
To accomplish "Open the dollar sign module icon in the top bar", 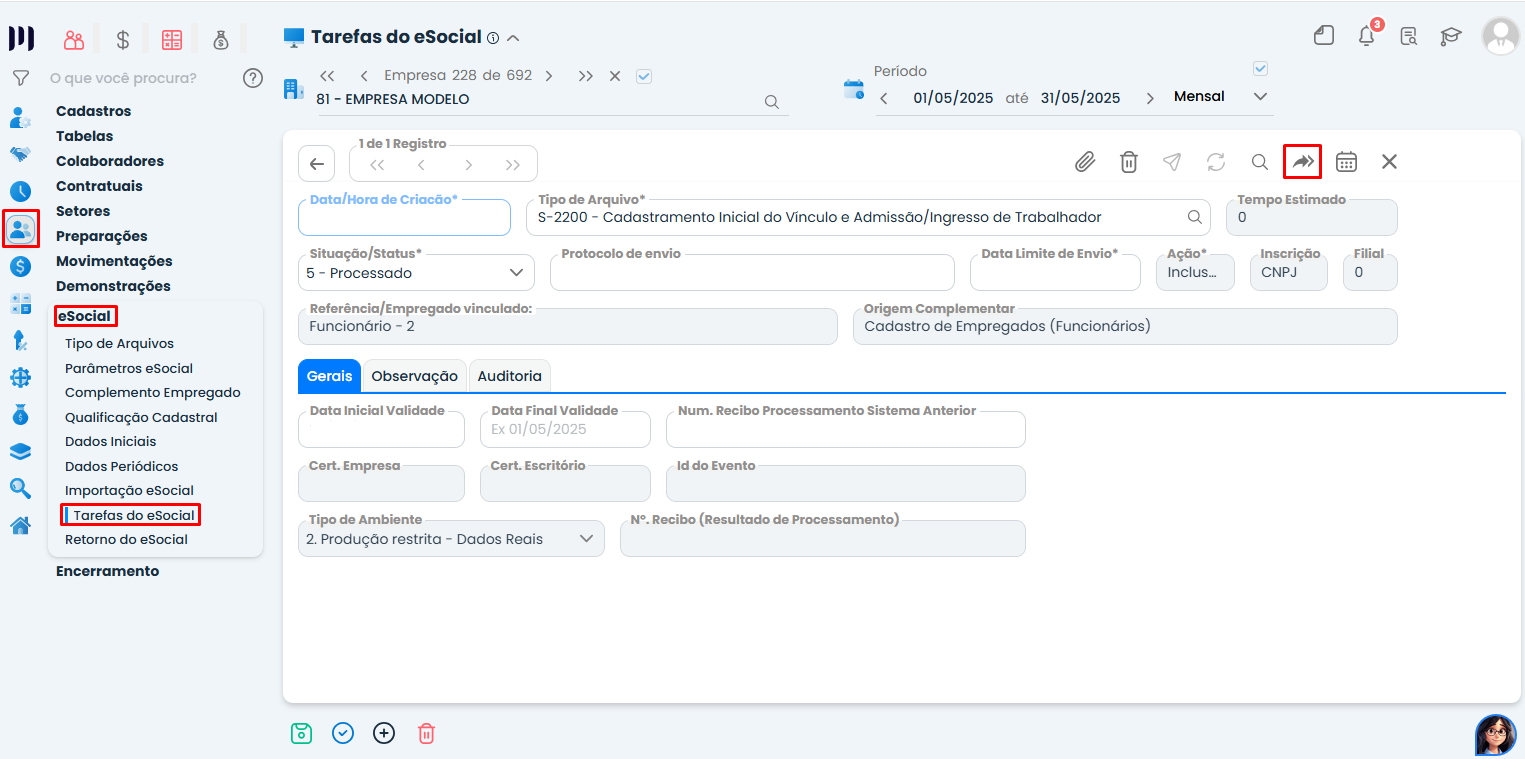I will [123, 40].
